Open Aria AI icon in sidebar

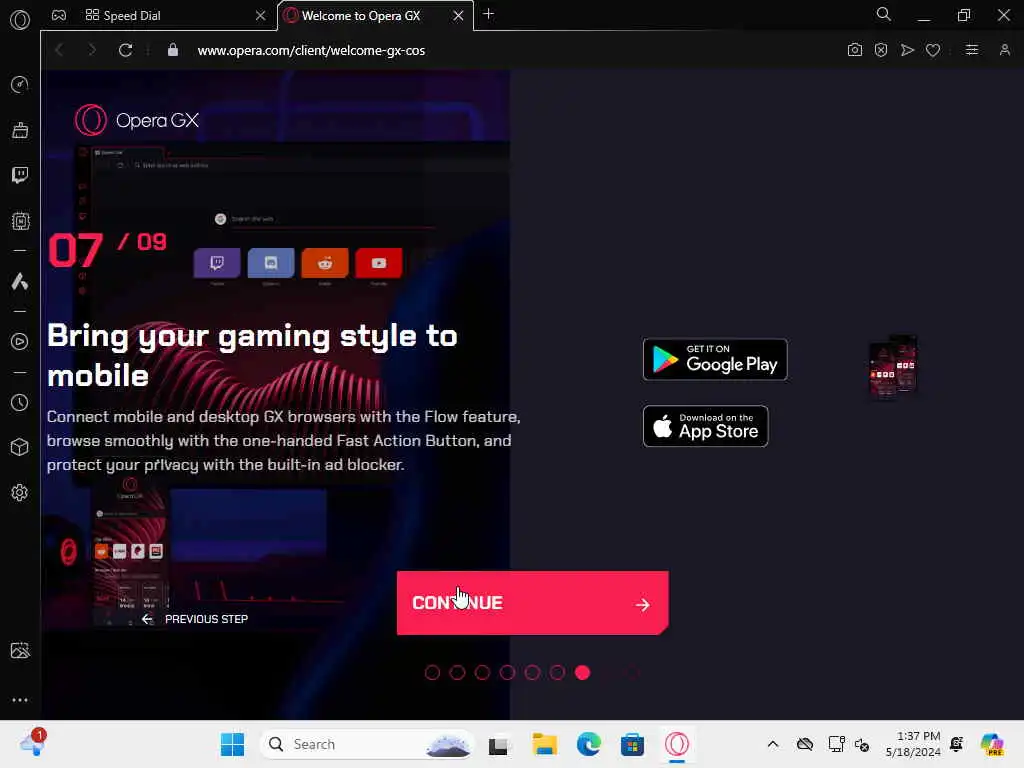(x=20, y=281)
